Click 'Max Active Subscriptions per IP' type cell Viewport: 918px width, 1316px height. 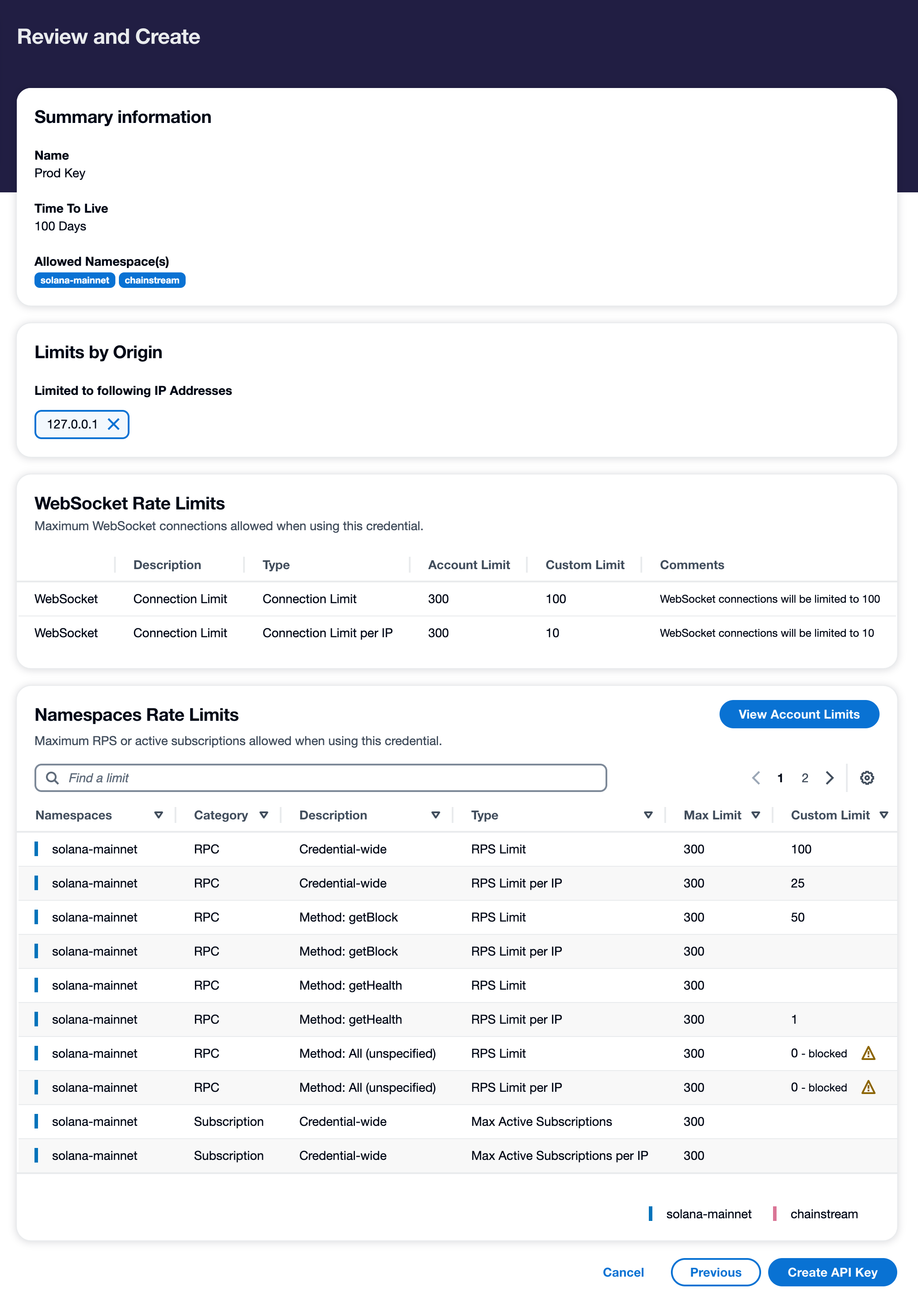[x=559, y=1155]
